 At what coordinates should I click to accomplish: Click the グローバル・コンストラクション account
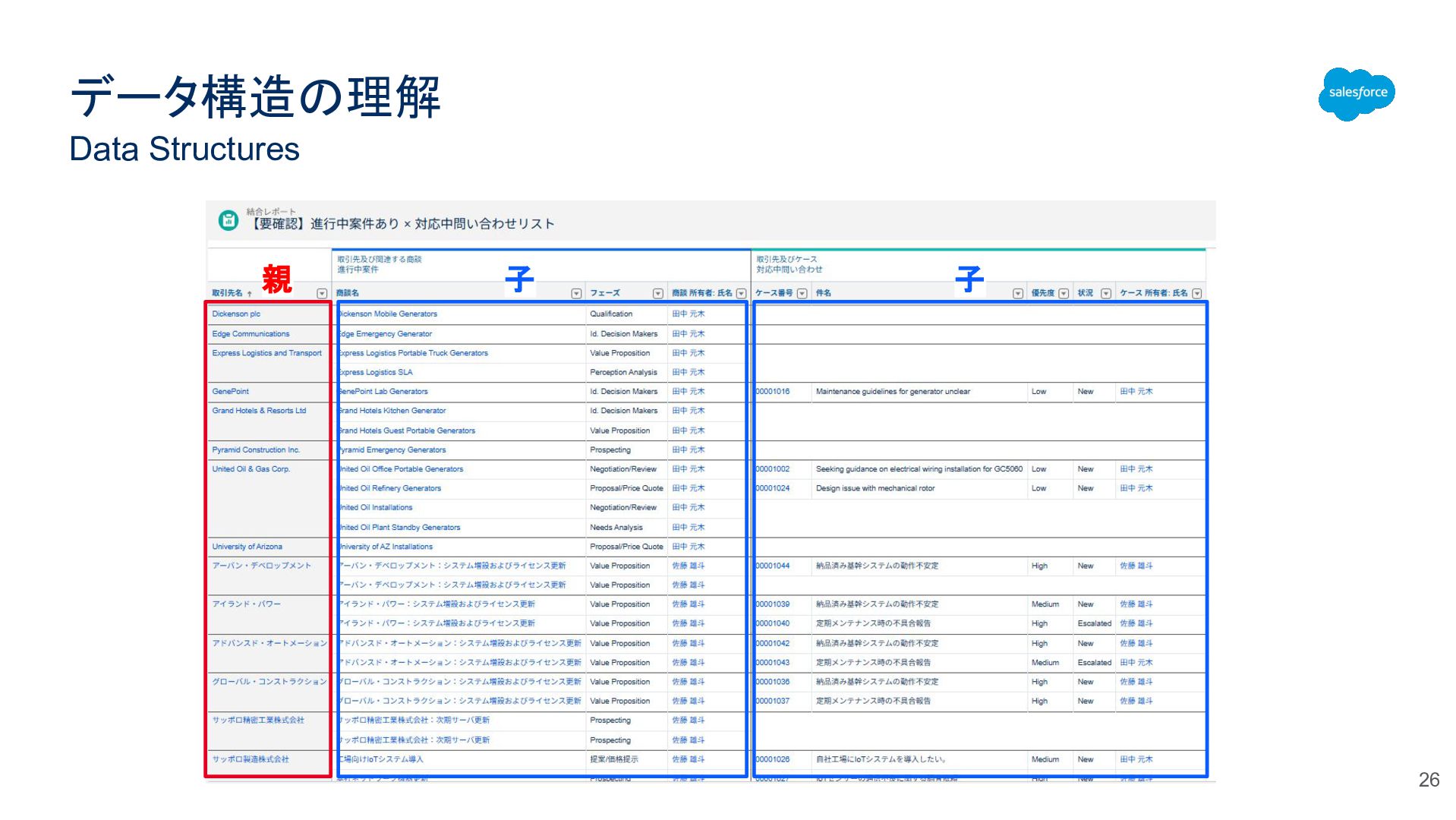coord(269,682)
